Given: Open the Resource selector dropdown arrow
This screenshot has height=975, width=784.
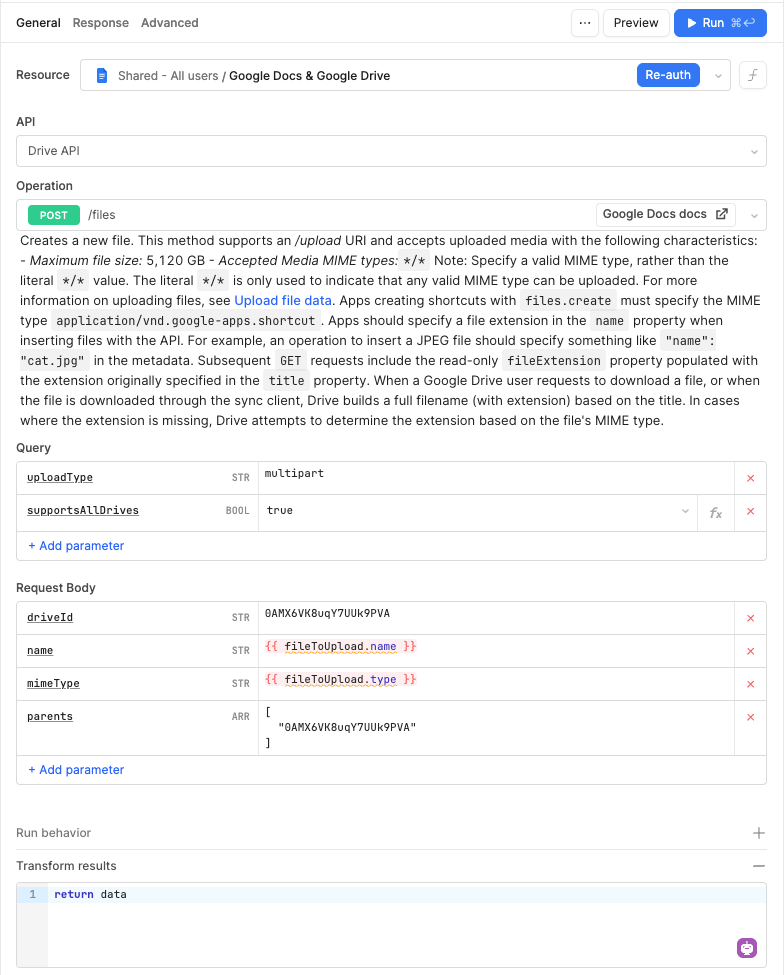Looking at the screenshot, I should tap(718, 76).
